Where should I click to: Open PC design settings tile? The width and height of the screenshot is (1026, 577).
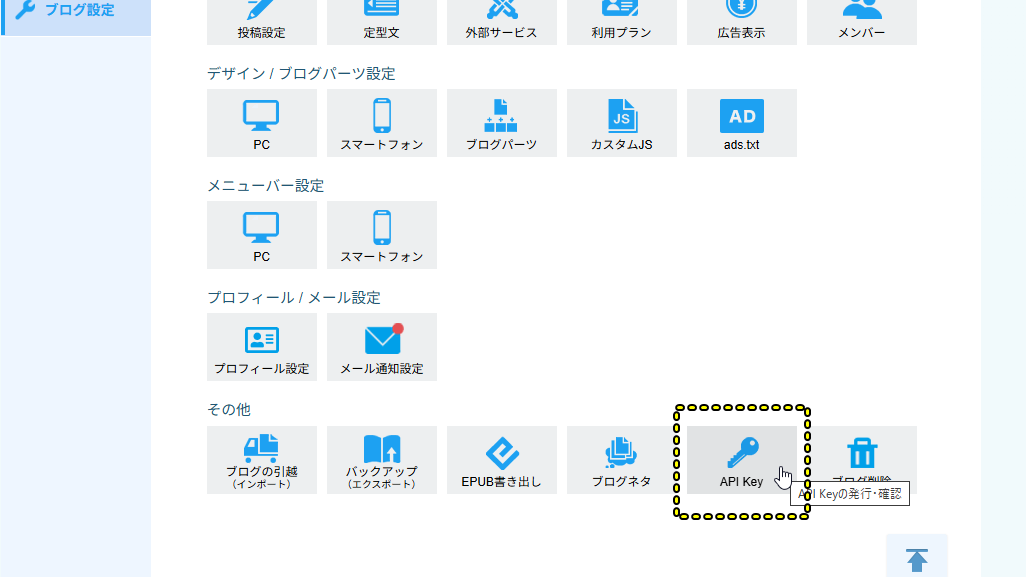262,123
